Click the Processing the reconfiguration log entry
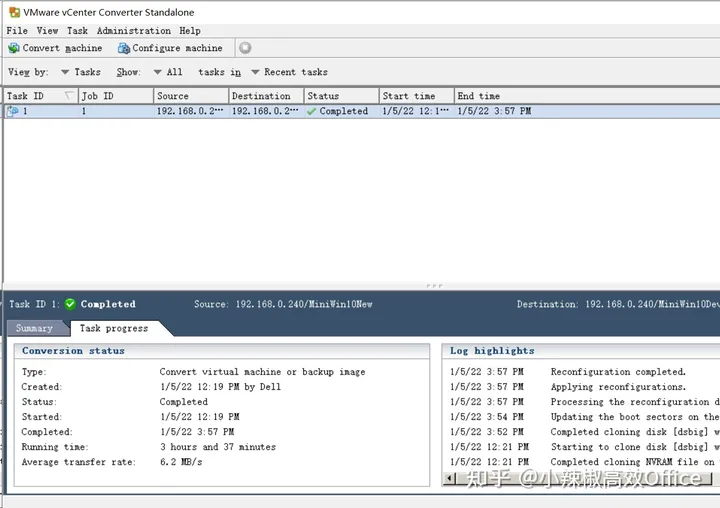 [635, 402]
